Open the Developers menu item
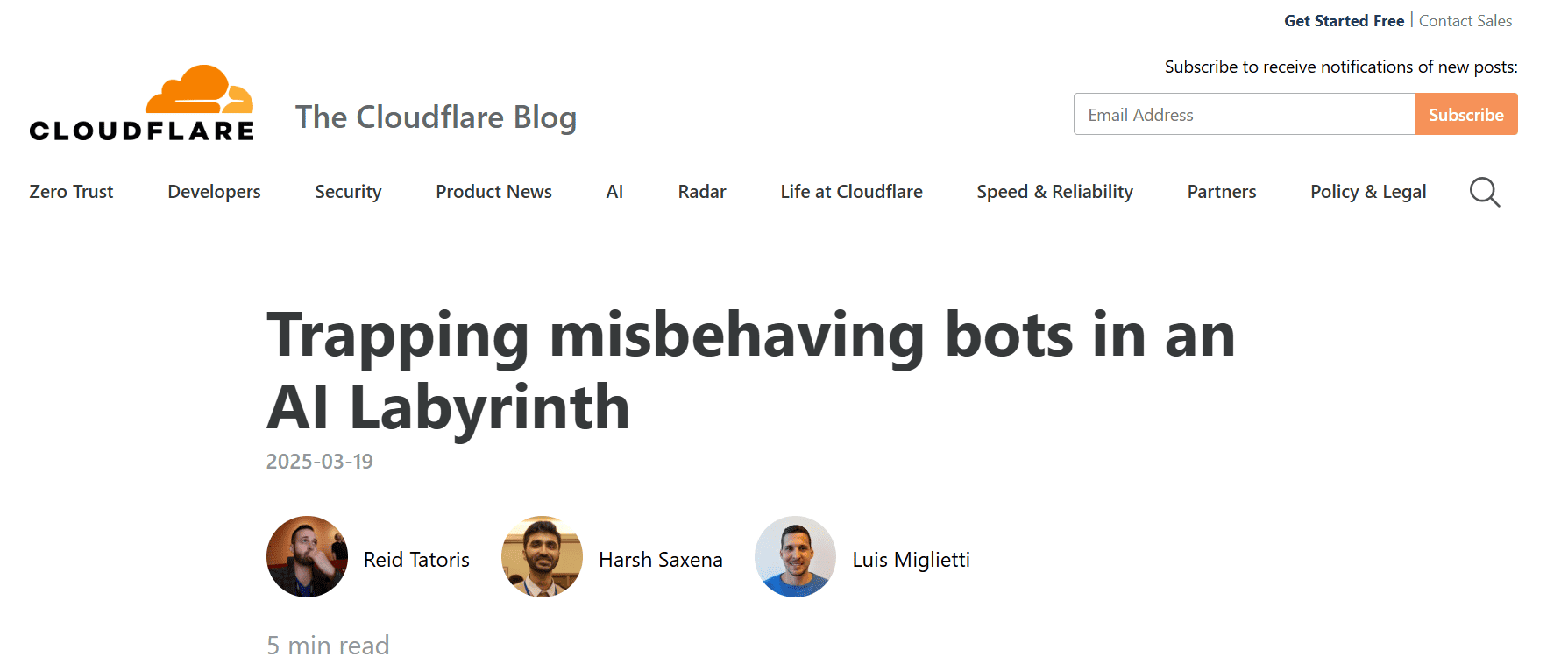The image size is (1568, 671). click(x=214, y=191)
